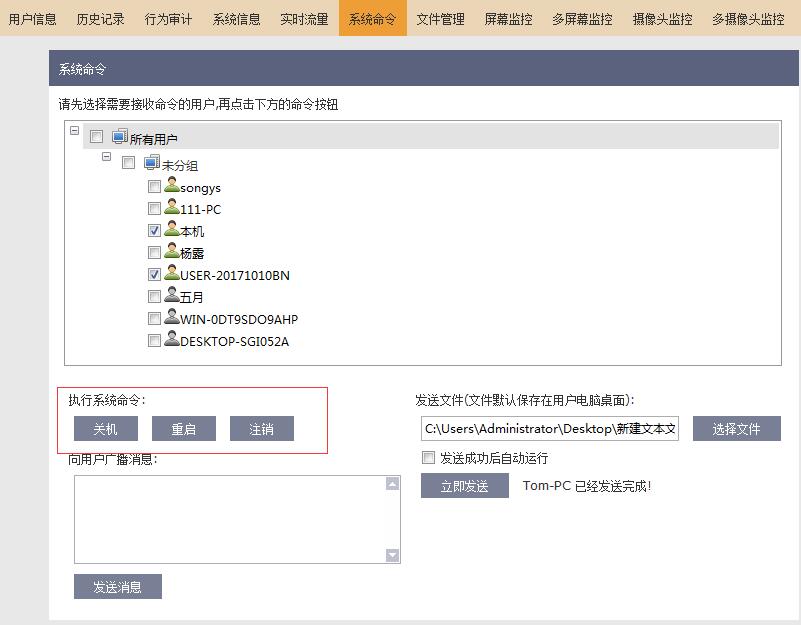Switch to the 文件管理 tab
Image resolution: width=801 pixels, height=625 pixels.
click(x=441, y=19)
